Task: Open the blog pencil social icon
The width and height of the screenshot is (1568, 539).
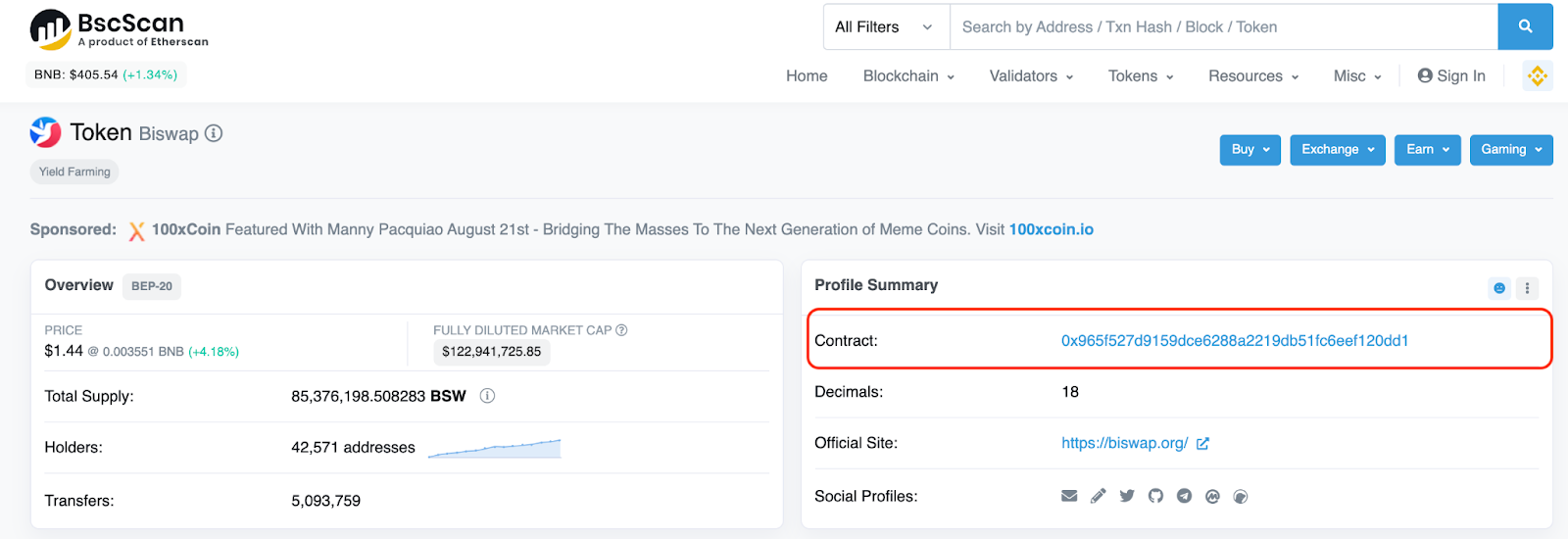Action: point(1098,496)
